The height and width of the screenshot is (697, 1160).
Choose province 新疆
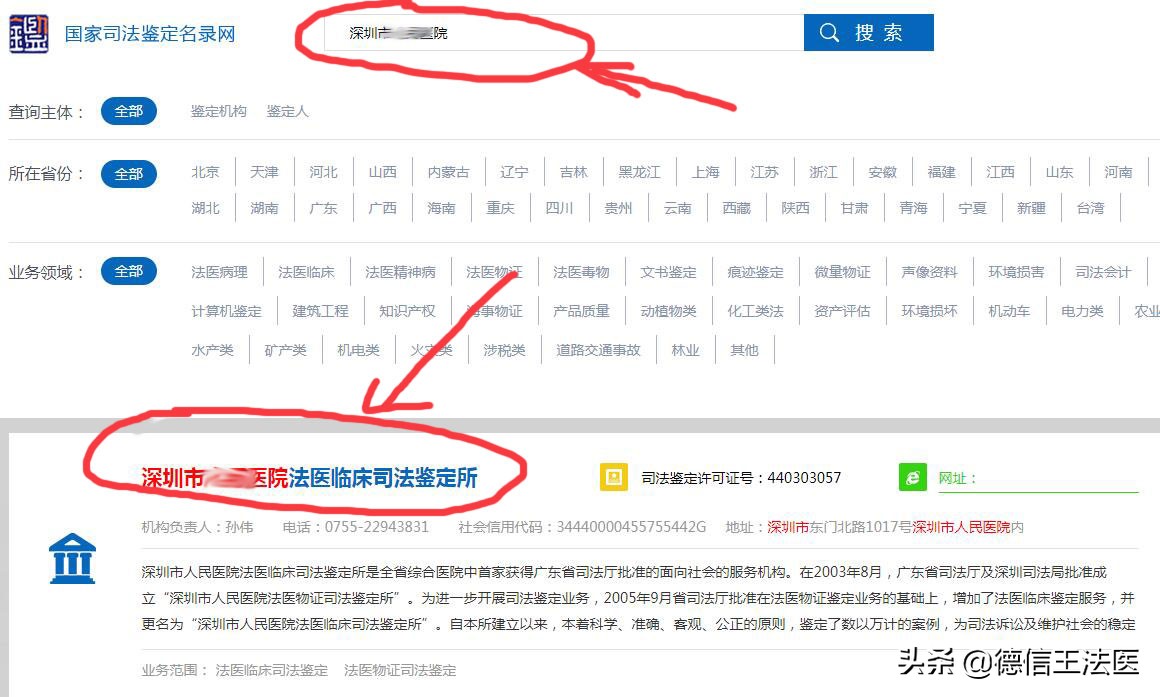1031,208
